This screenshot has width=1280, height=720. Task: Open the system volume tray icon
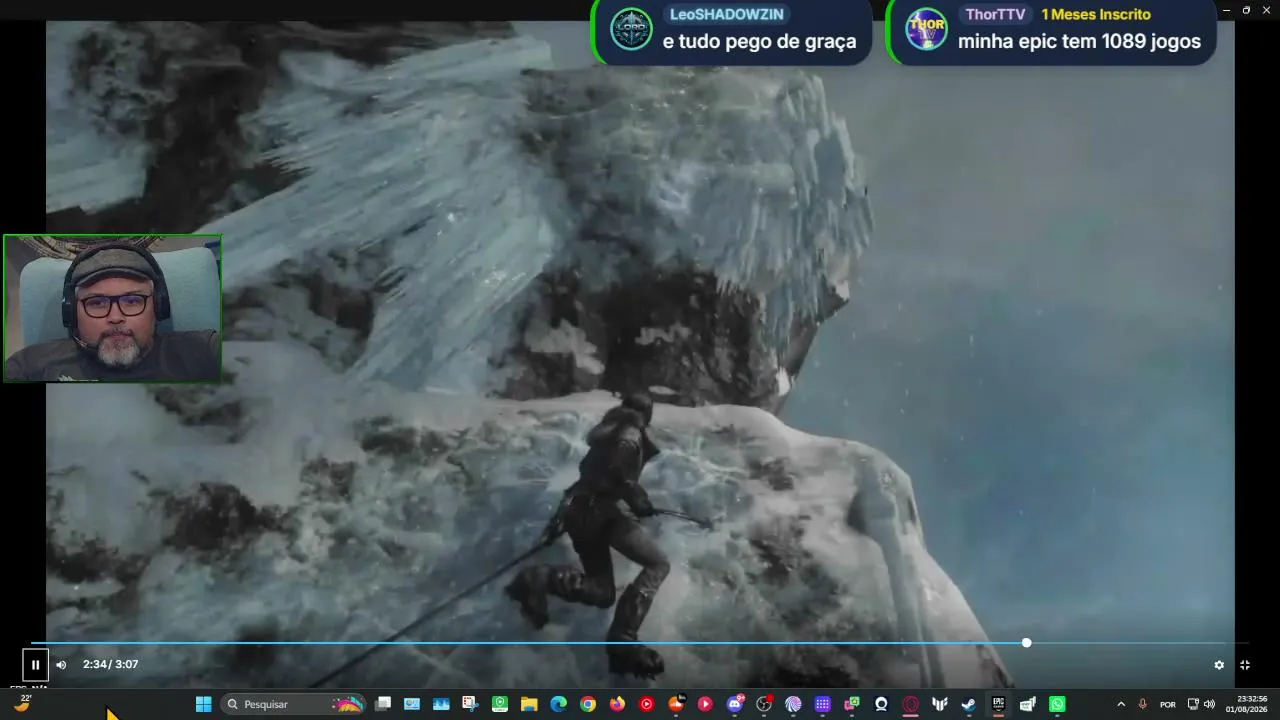click(1209, 704)
